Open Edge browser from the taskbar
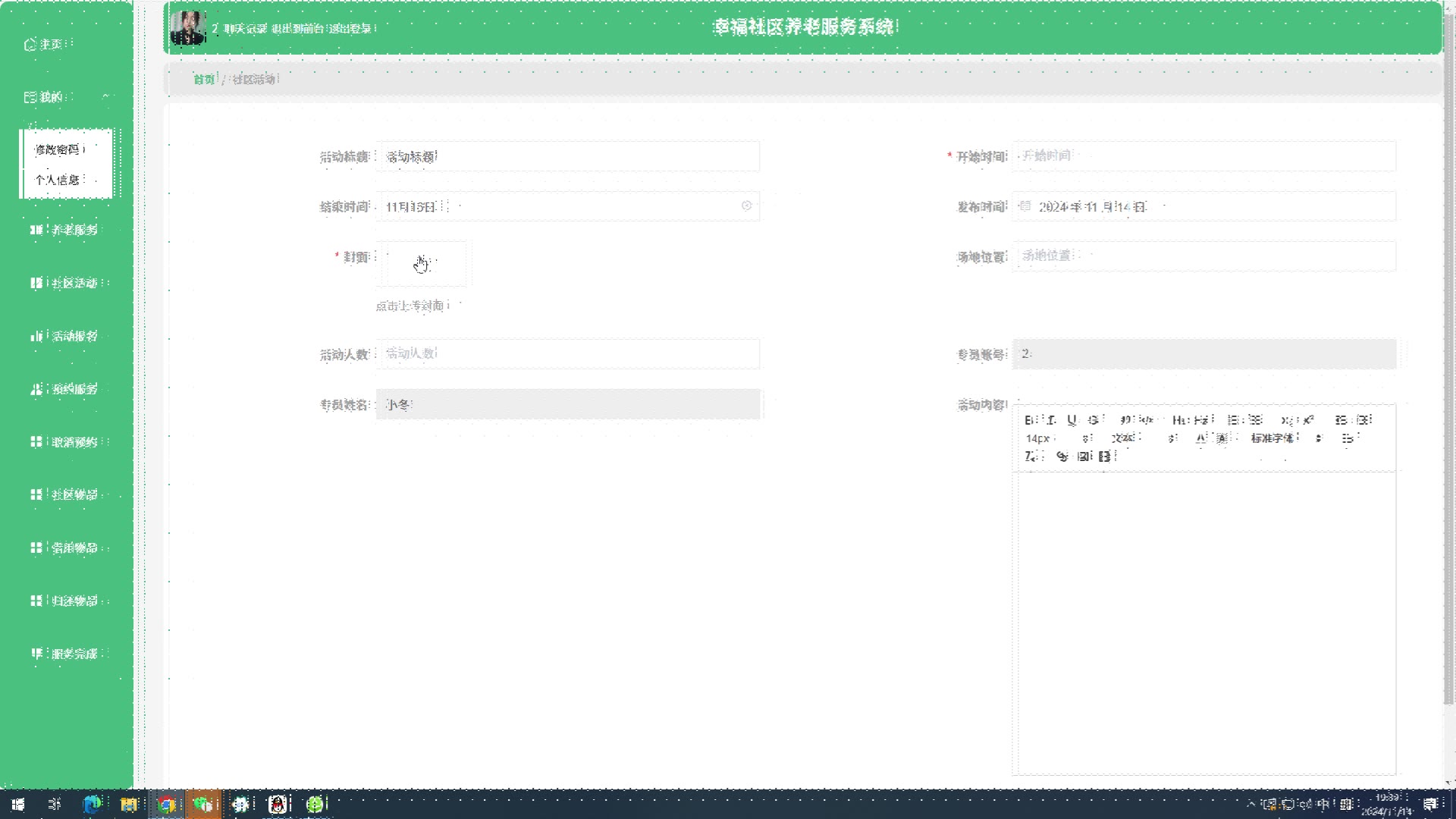 click(92, 804)
